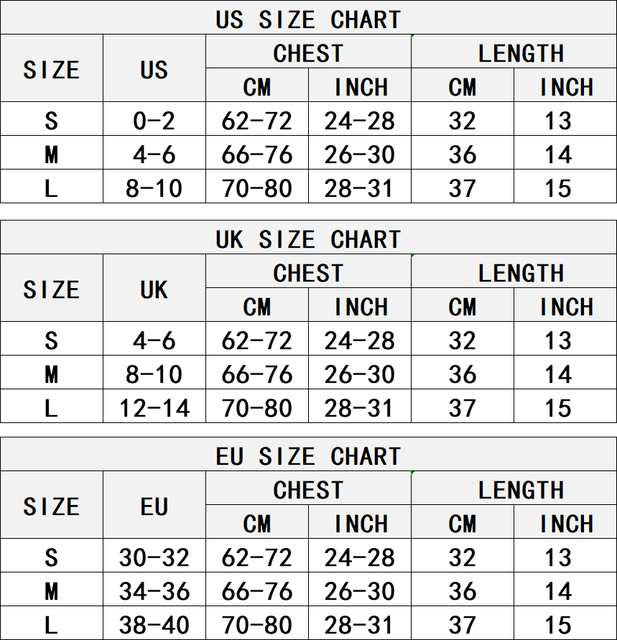This screenshot has height=640, width=617.
Task: Select the 38-40 EU size cell
Action: pyautogui.click(x=154, y=625)
